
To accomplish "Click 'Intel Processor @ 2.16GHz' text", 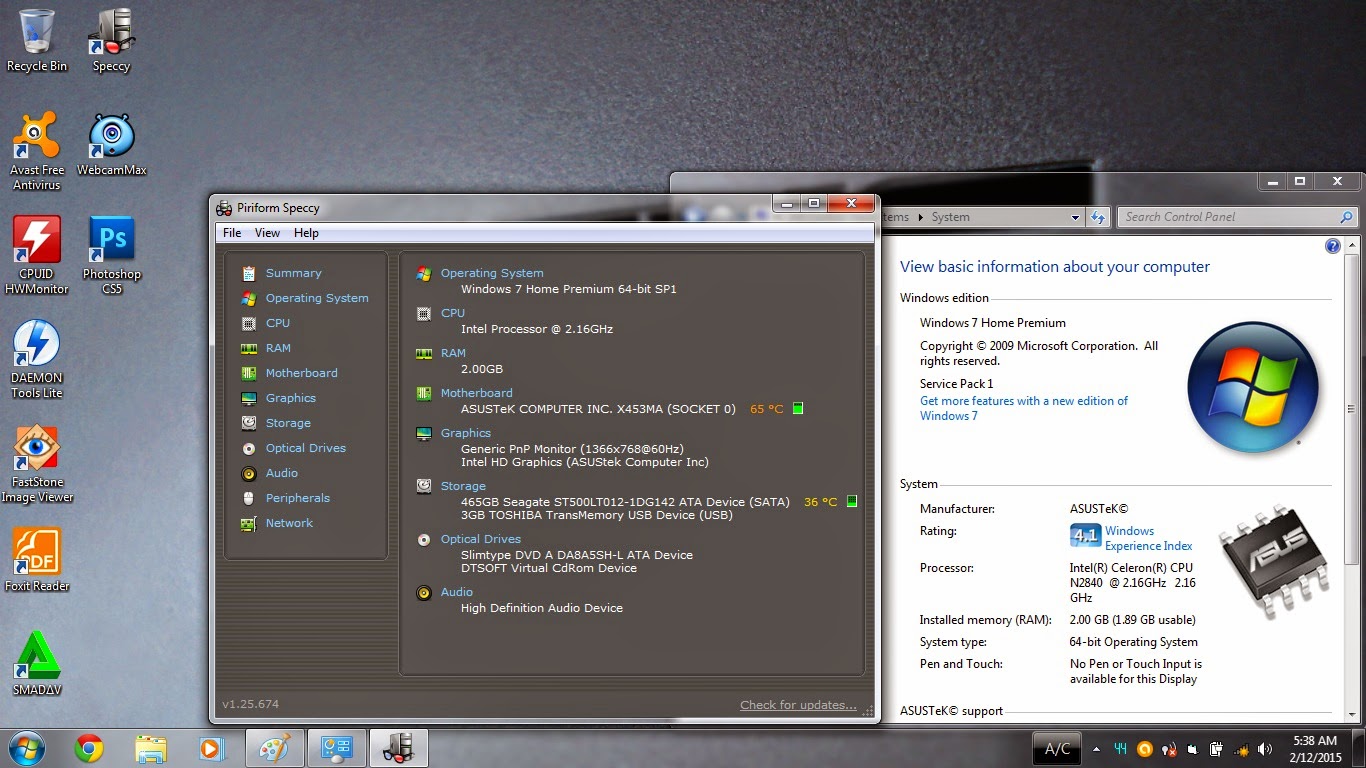I will pyautogui.click(x=537, y=329).
